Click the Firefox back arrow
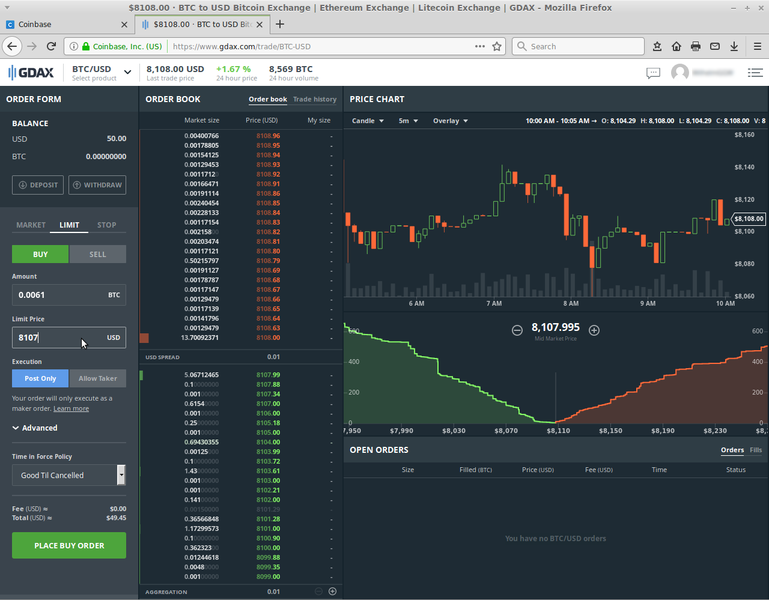Viewport: 769px width, 600px height. [x=12, y=46]
